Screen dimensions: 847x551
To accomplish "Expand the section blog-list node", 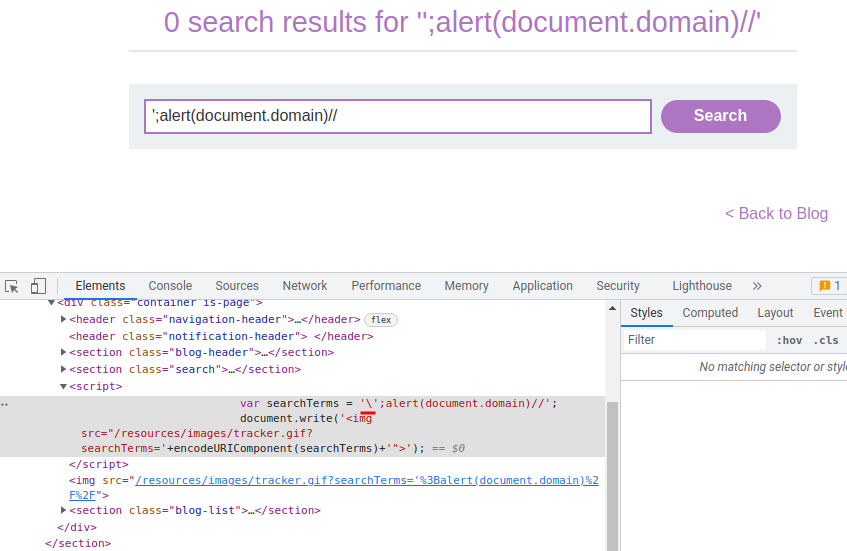I will point(63,510).
